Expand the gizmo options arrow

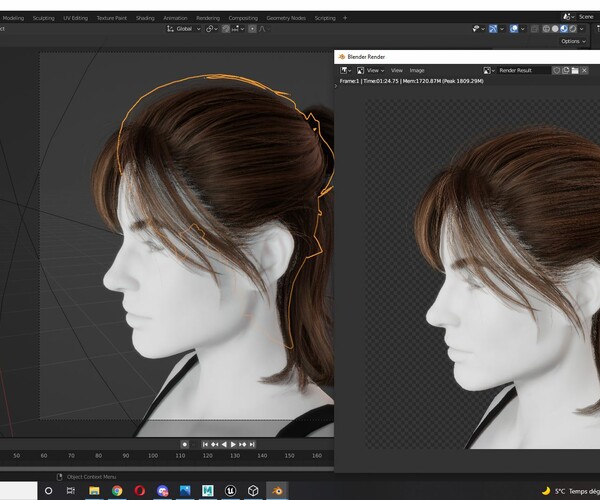click(502, 29)
